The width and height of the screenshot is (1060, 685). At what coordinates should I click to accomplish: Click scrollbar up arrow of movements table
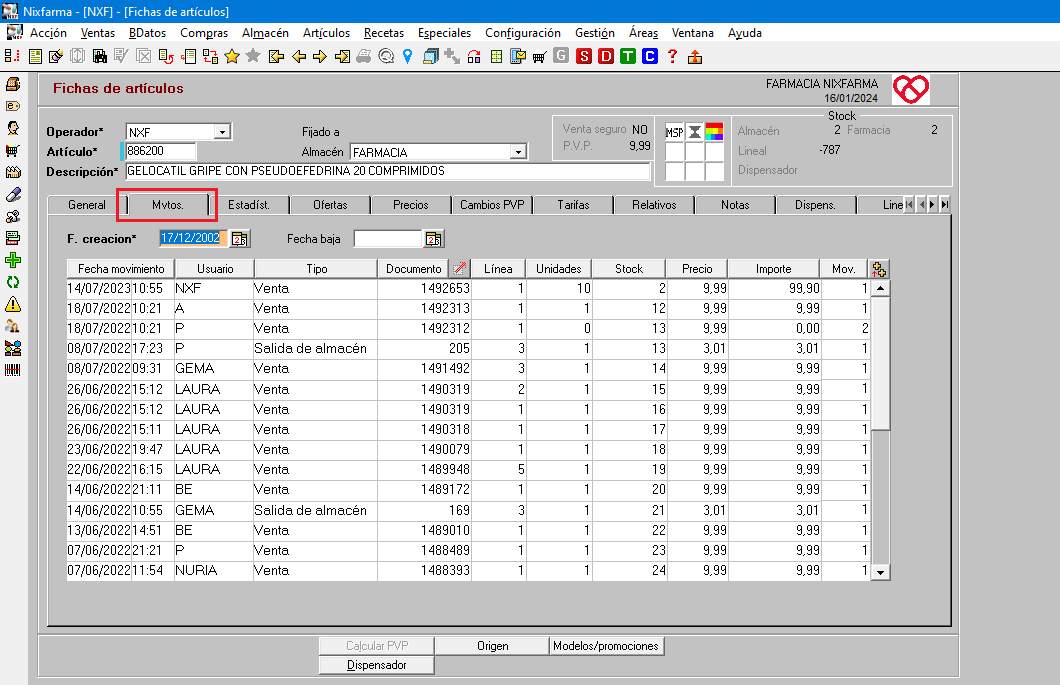coord(880,288)
